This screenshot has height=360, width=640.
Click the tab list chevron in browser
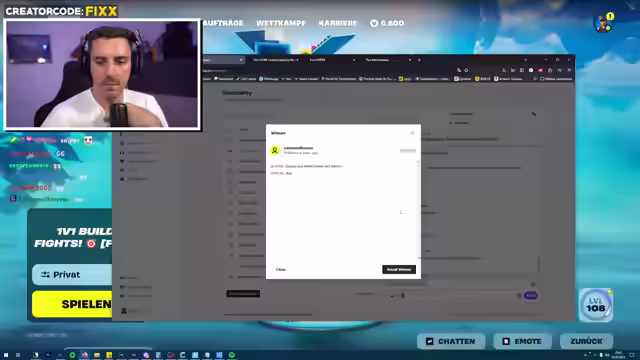coord(525,60)
